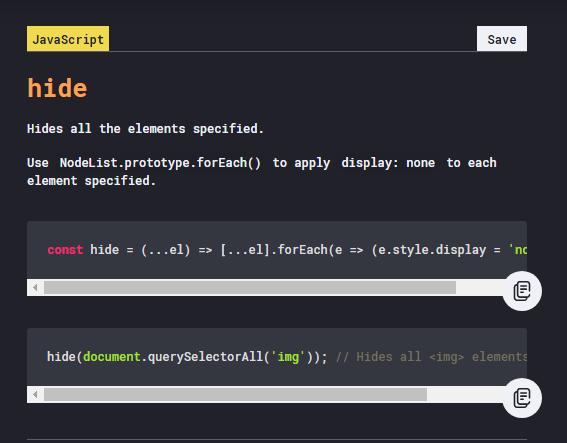Click the 'display: none' inline code
The height and width of the screenshot is (443, 567).
(388, 163)
